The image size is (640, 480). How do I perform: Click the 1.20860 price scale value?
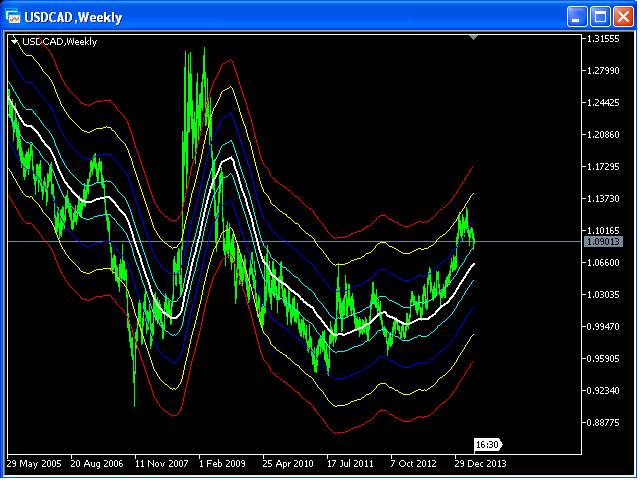click(603, 135)
